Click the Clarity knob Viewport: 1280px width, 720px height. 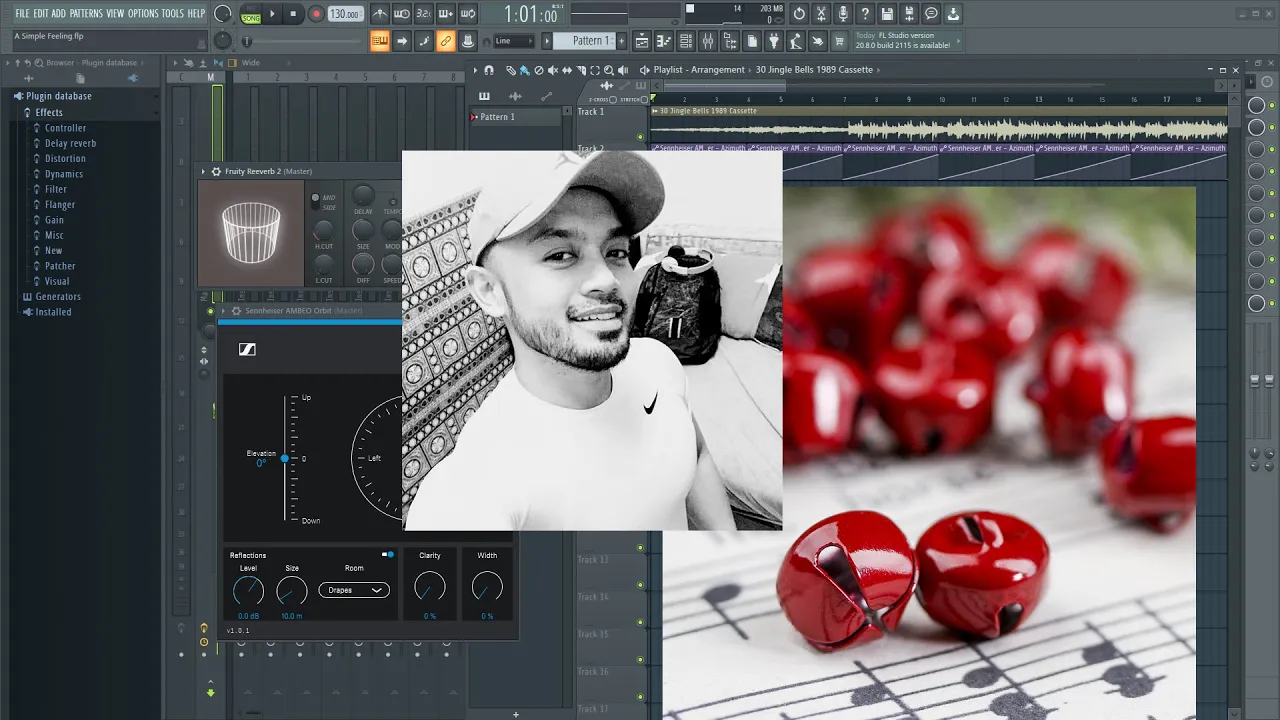tap(429, 587)
